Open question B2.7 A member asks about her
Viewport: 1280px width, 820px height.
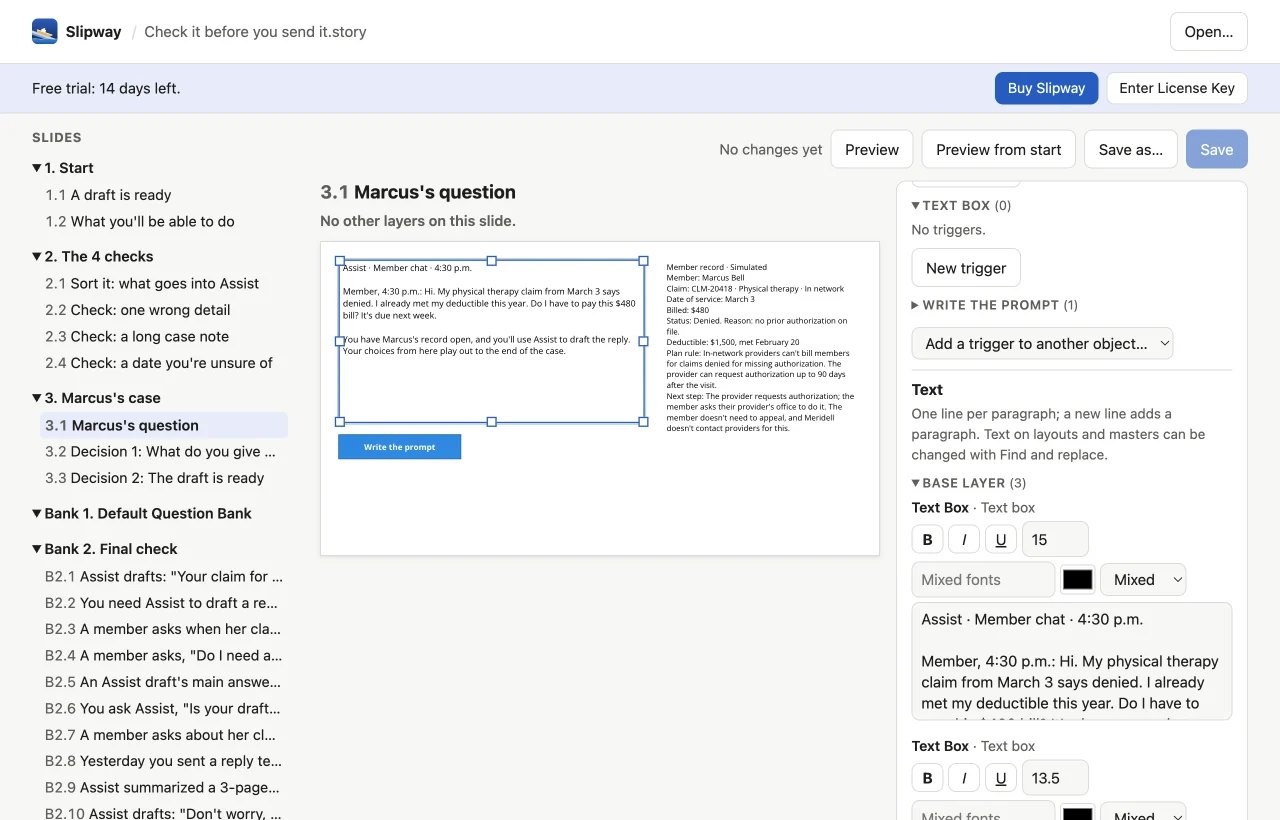(x=164, y=735)
